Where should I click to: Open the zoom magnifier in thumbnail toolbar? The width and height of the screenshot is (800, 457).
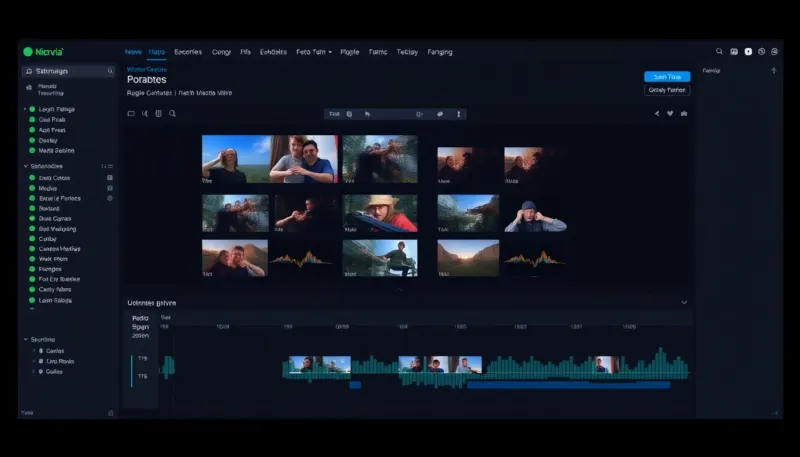172,113
